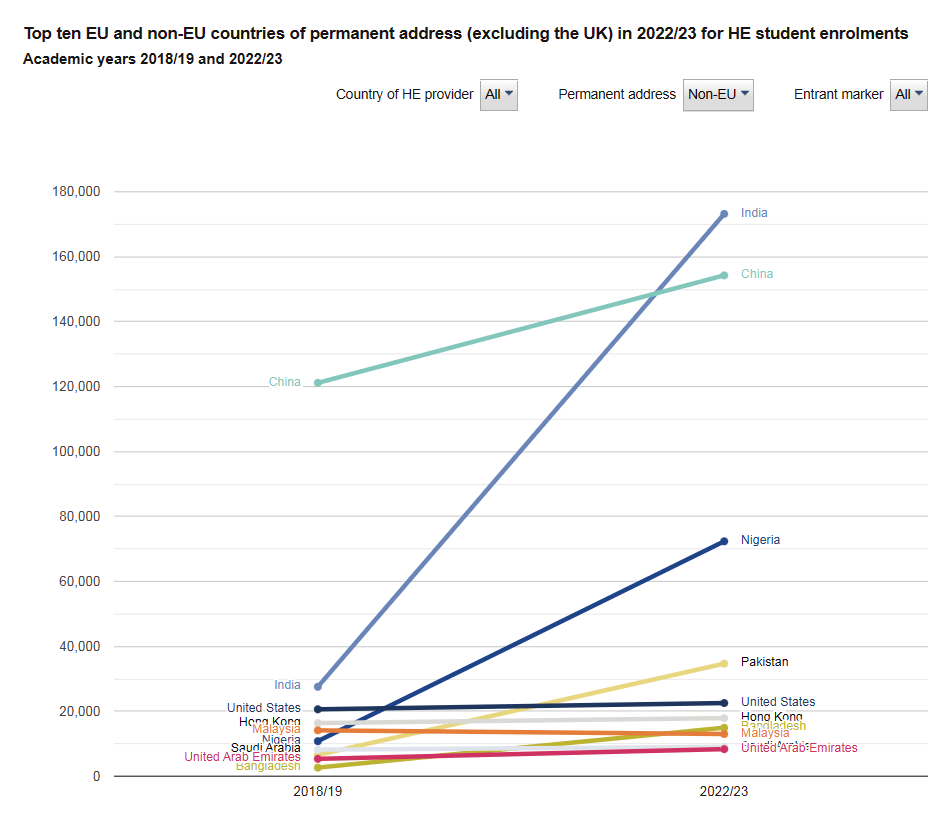Click the 2018/19 axis label
The width and height of the screenshot is (946, 816).
point(317,791)
